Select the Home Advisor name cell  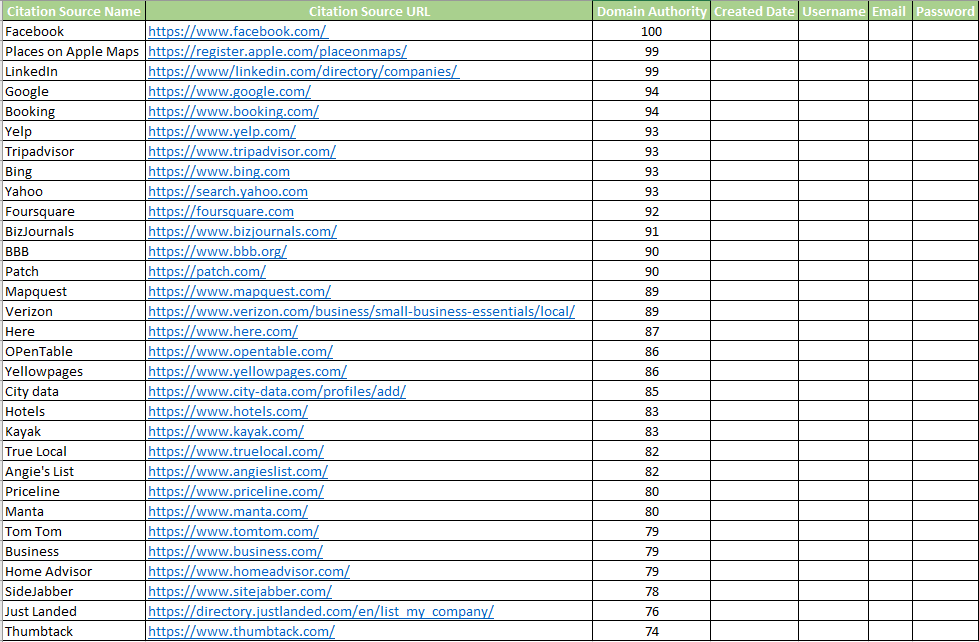pos(73,571)
